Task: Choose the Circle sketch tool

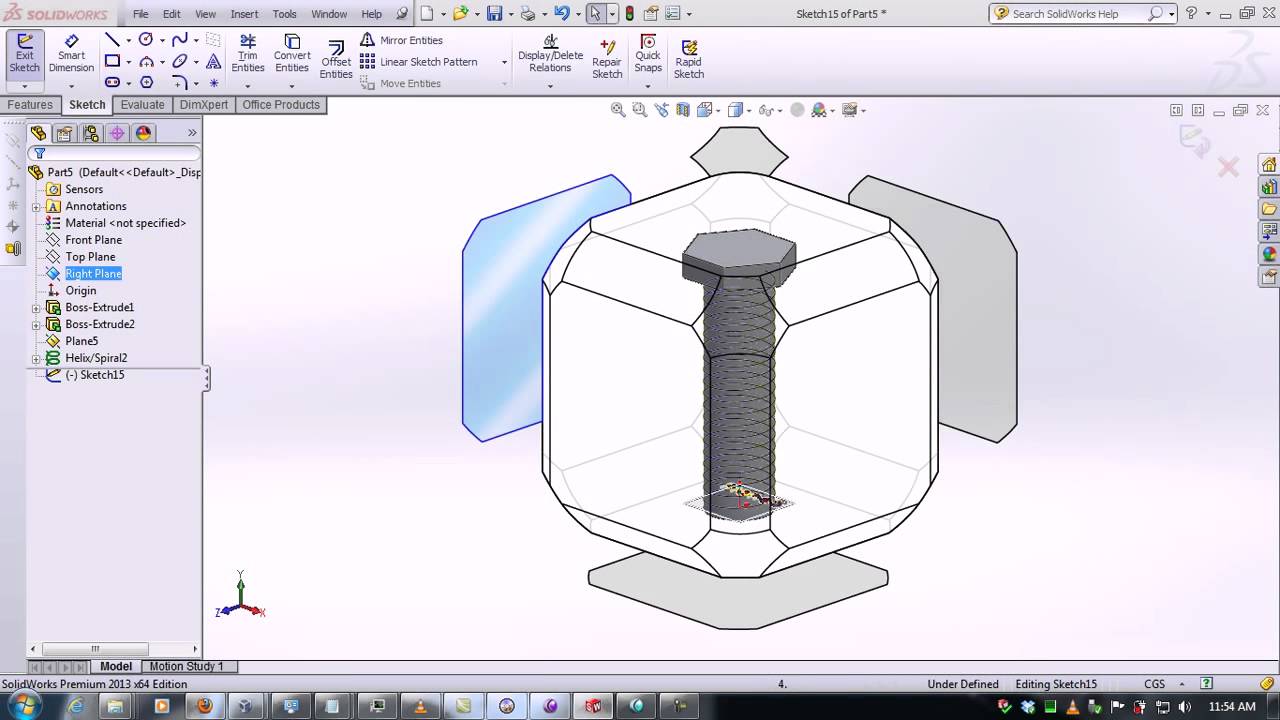Action: click(146, 40)
